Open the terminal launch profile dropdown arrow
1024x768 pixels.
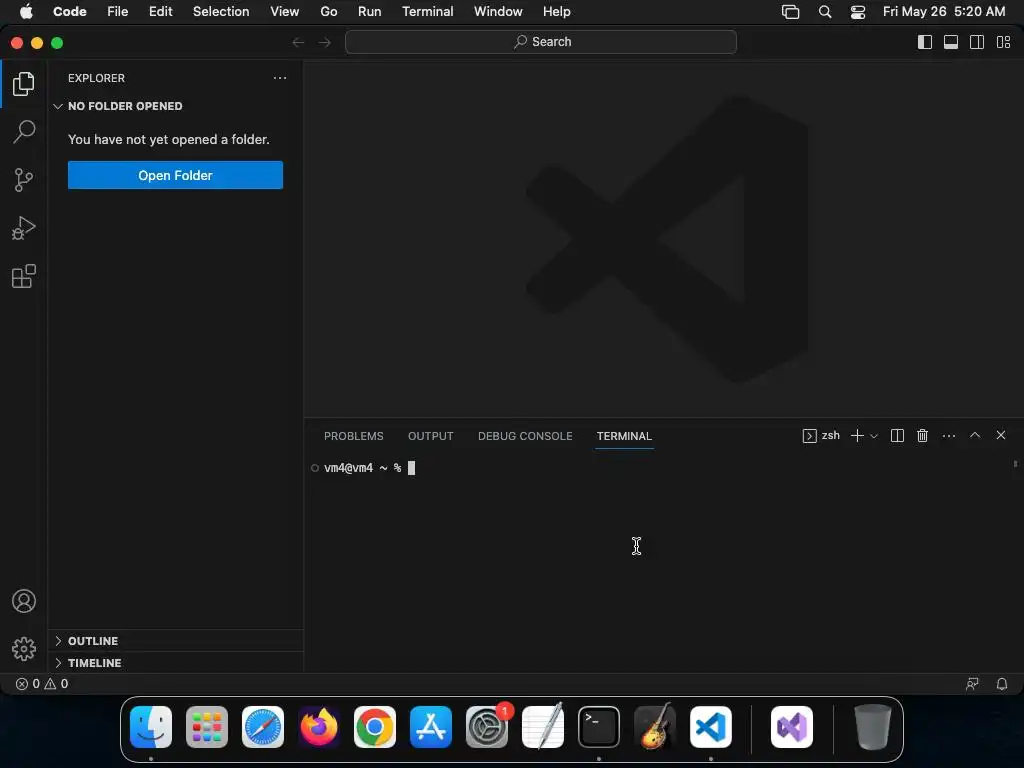pyautogui.click(x=874, y=436)
